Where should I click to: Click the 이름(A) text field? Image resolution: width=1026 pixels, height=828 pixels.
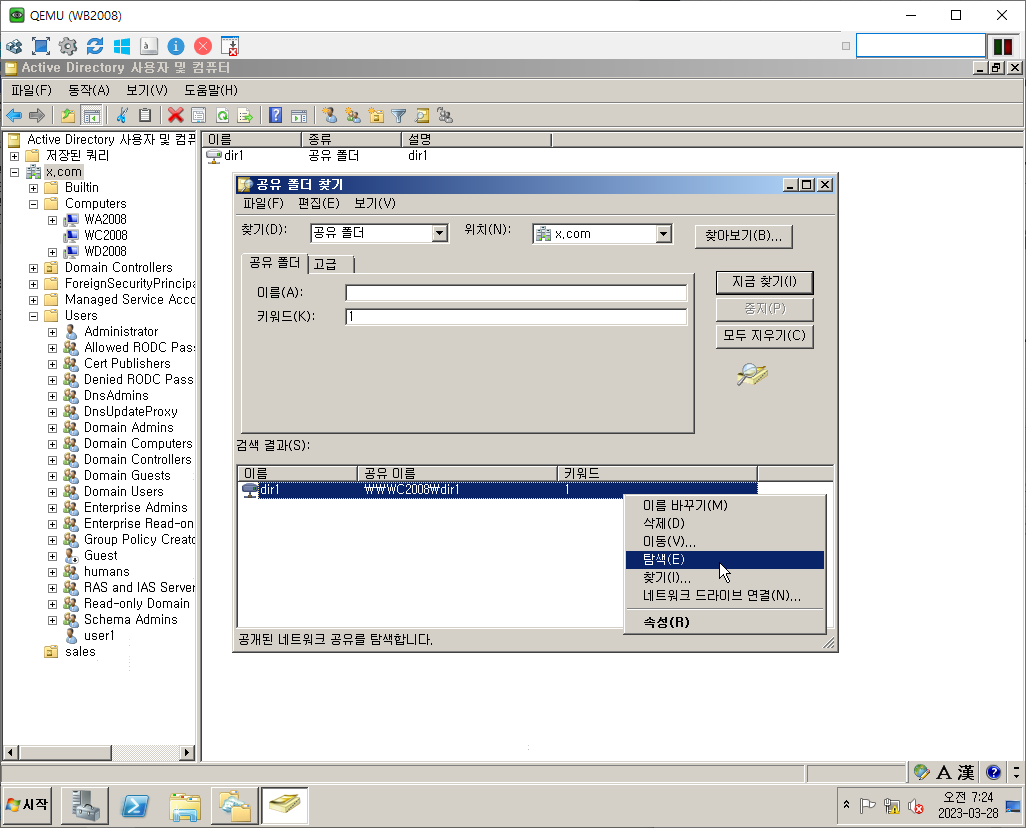[516, 293]
